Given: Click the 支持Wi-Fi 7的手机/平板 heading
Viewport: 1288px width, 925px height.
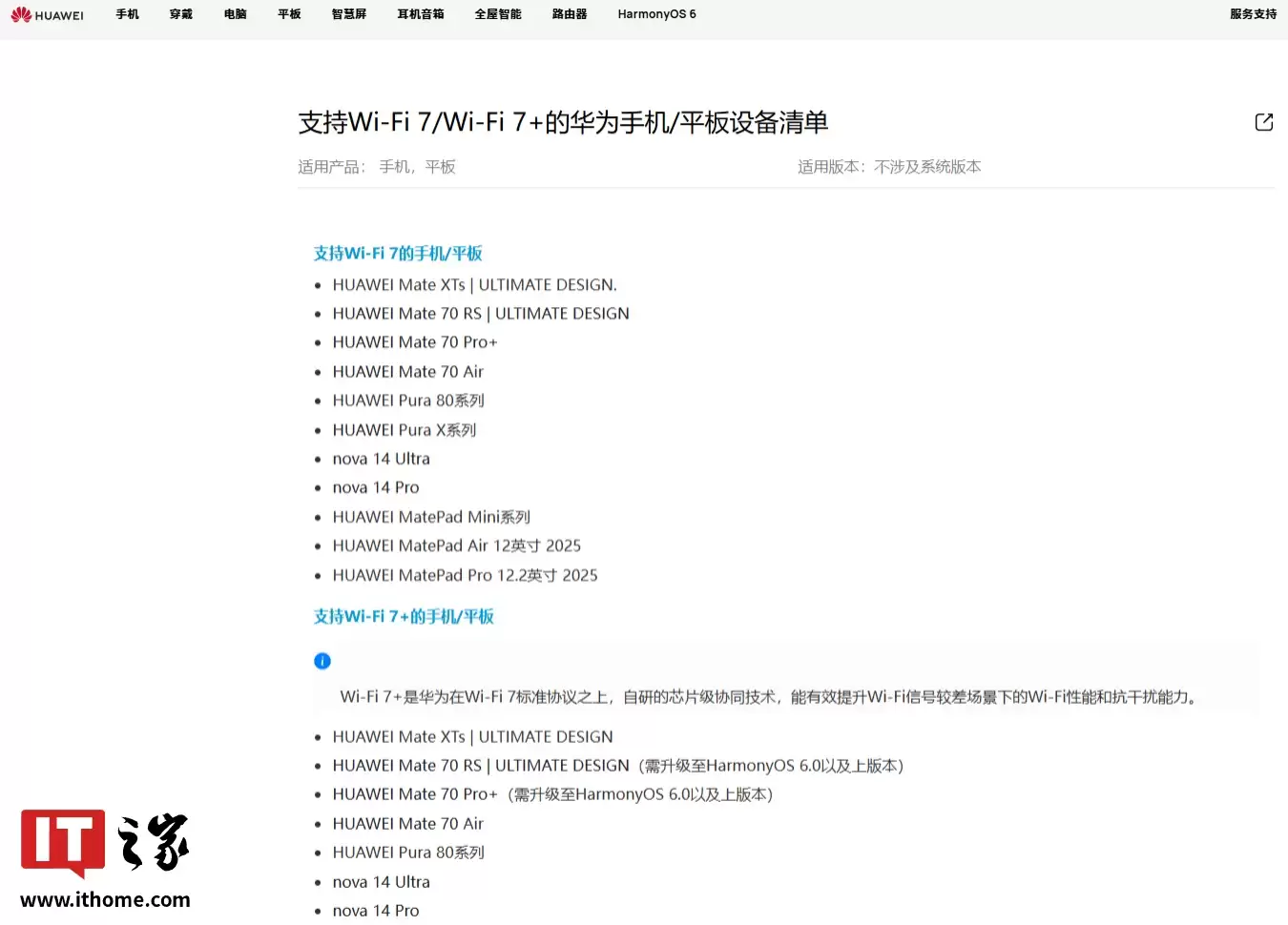Looking at the screenshot, I should point(398,253).
